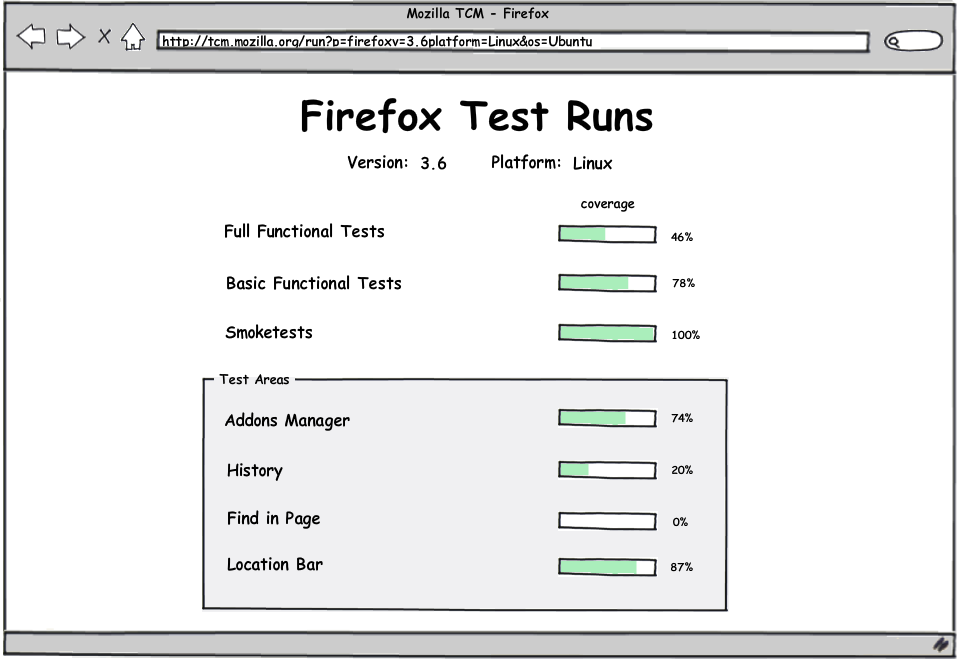Click the platform value Linux
The height and width of the screenshot is (659, 957).
click(592, 164)
